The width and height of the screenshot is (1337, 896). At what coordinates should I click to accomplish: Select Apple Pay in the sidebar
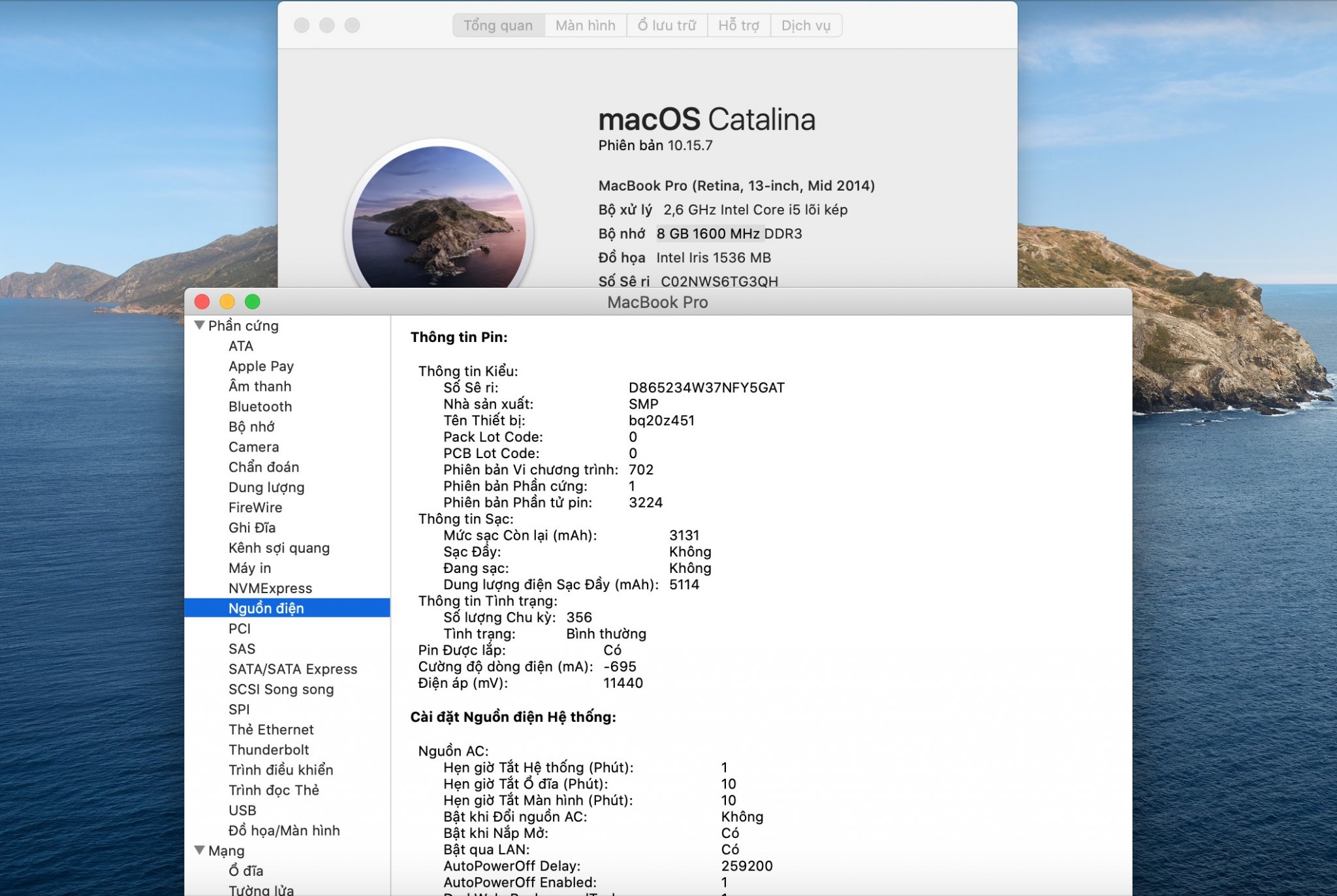pyautogui.click(x=261, y=366)
